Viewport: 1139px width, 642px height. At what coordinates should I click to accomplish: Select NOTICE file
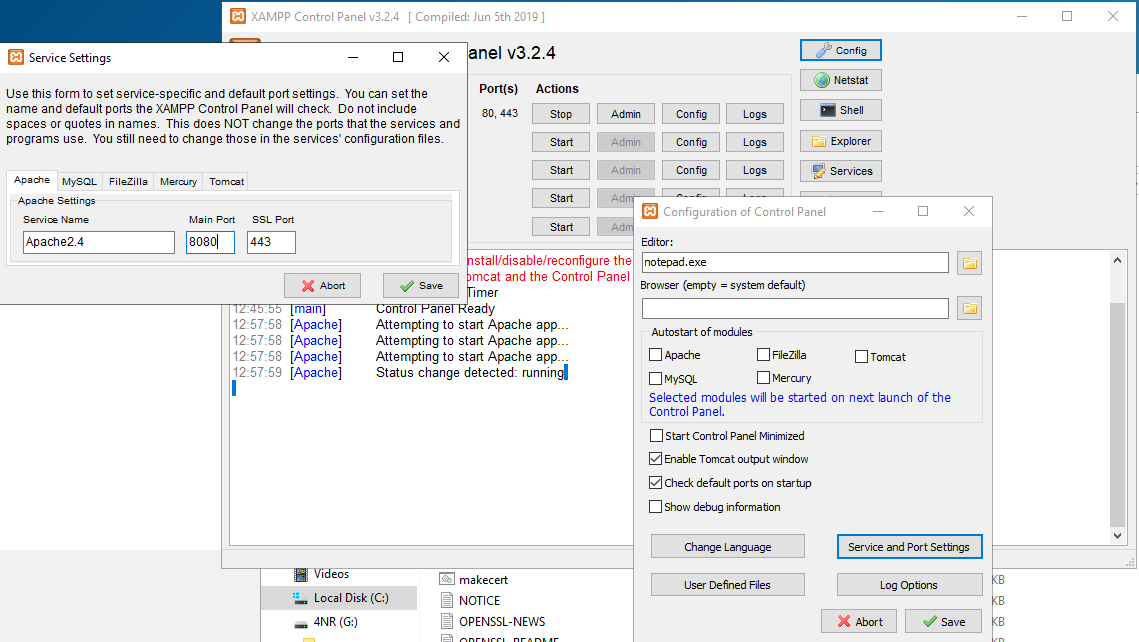pos(471,601)
